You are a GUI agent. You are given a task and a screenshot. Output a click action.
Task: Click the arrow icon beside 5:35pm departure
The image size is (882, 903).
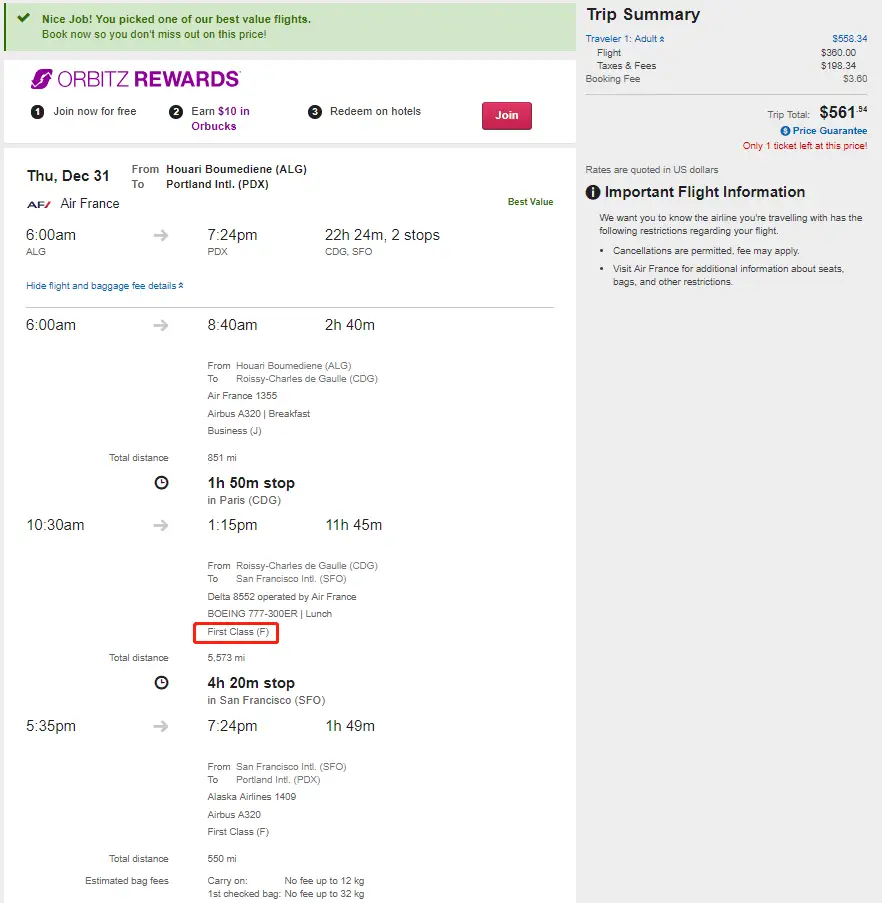(161, 726)
